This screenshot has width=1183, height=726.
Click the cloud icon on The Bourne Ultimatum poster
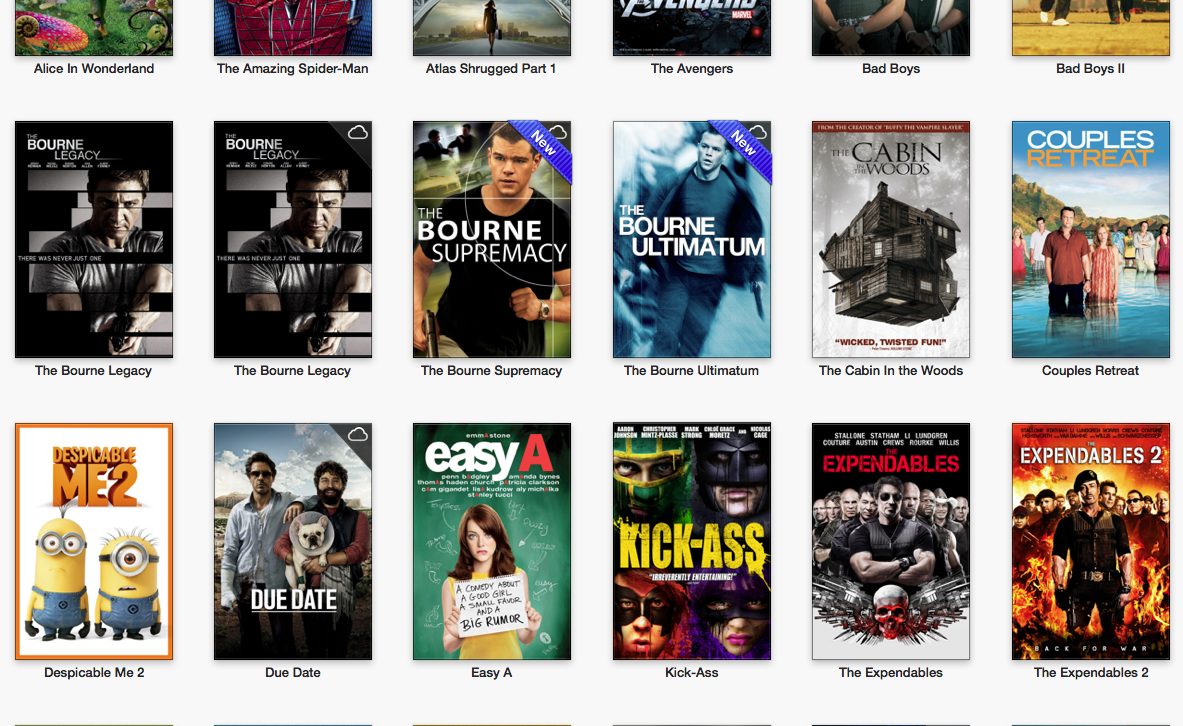757,132
